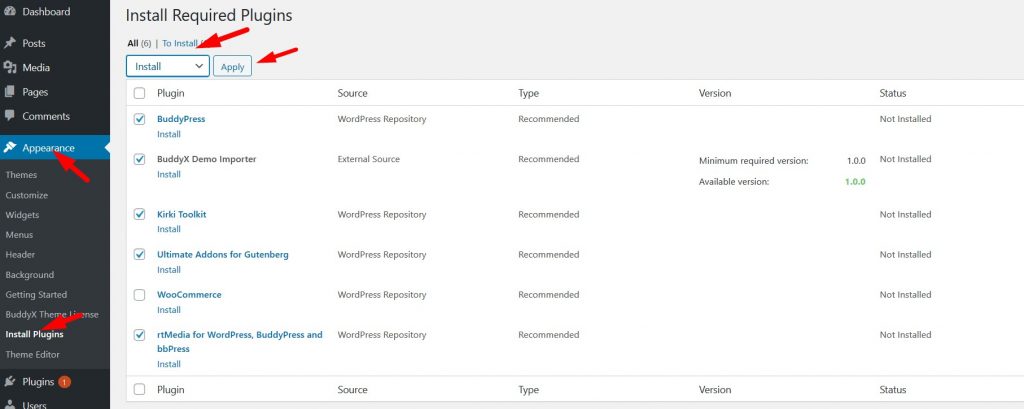This screenshot has width=1024, height=409.
Task: Click Install under rtMedia for WordPress
Action: pos(168,364)
